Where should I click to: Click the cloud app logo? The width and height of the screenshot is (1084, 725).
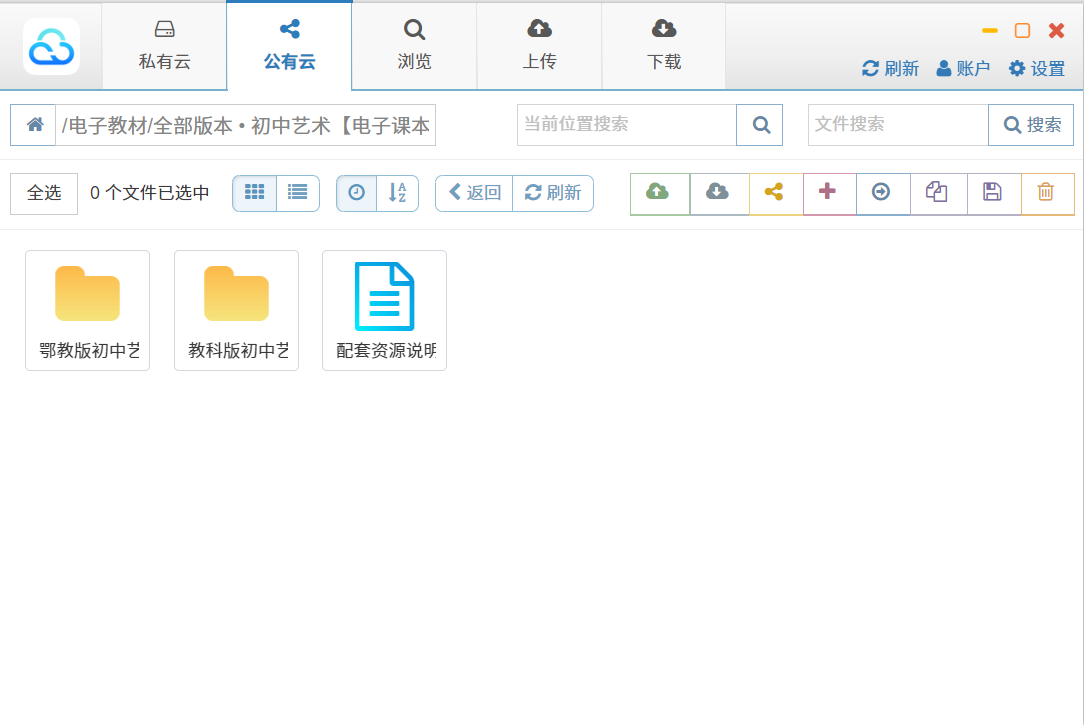pyautogui.click(x=51, y=47)
